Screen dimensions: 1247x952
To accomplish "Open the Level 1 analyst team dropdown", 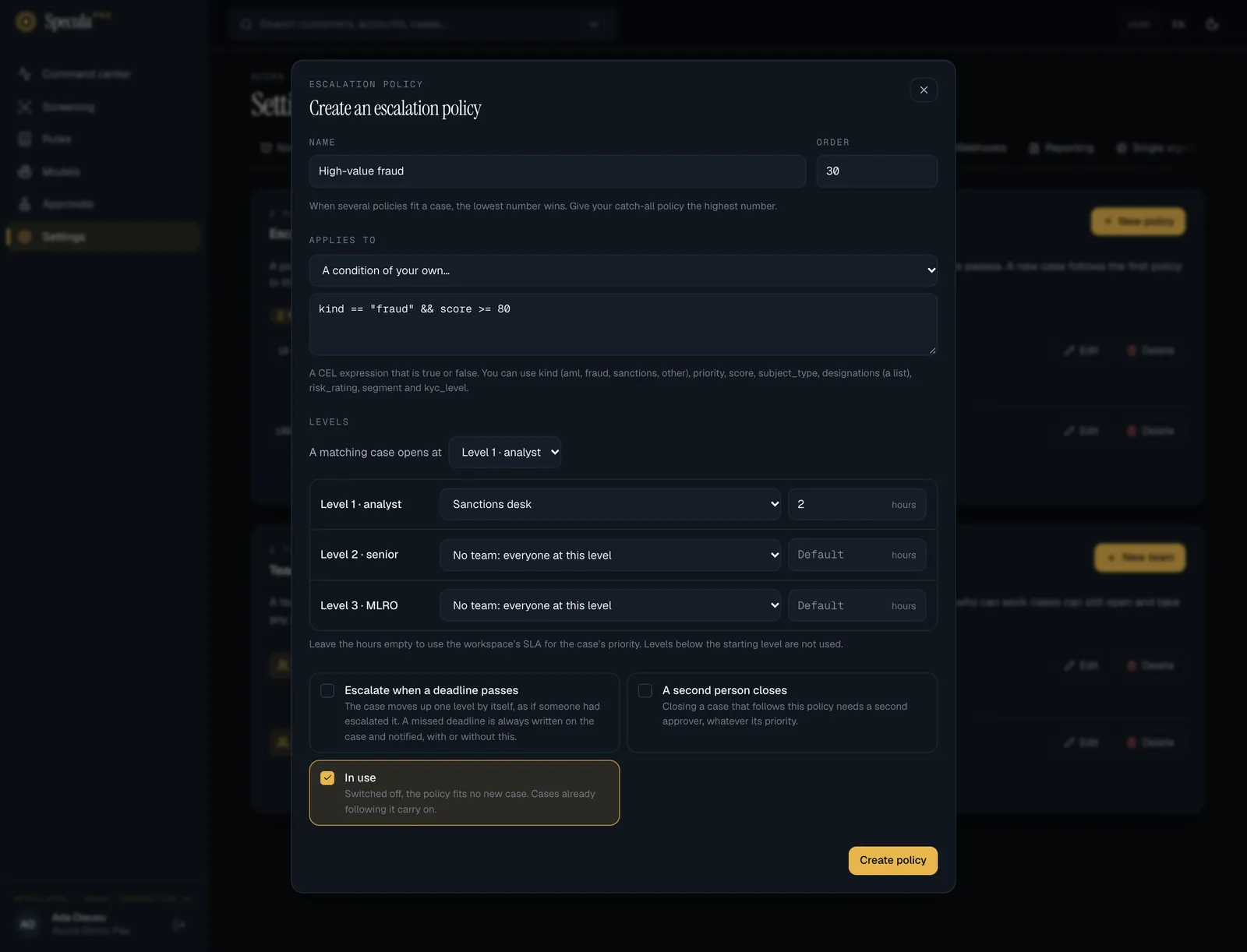I will click(x=610, y=504).
